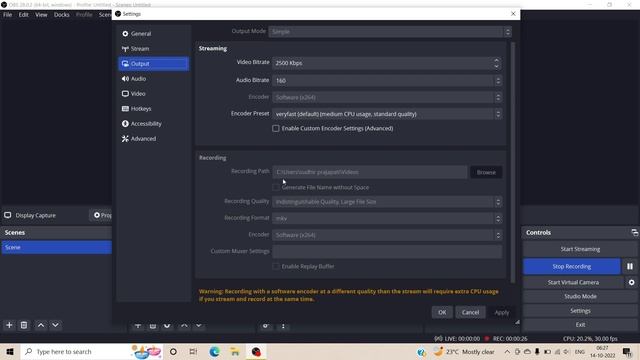Add a new scene with plus icon
Viewport: 640px width, 360px height.
(9, 325)
